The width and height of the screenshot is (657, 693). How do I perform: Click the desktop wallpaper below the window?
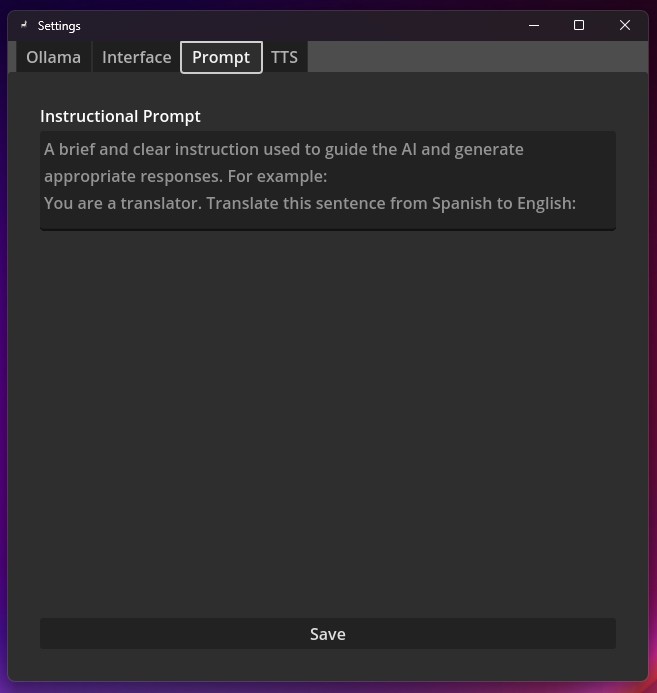point(327,688)
